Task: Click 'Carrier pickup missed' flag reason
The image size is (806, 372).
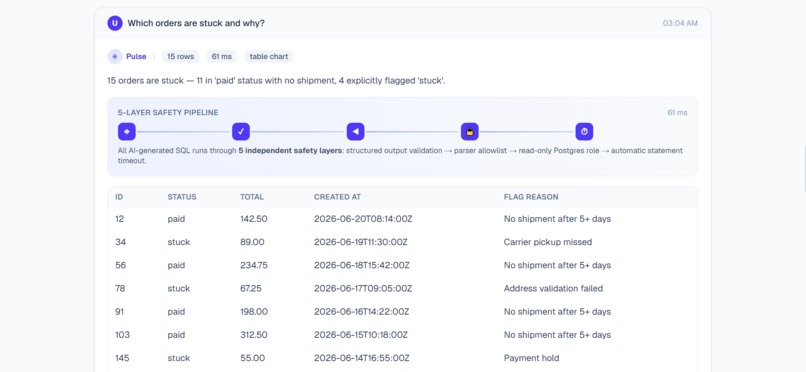Action: [x=548, y=242]
